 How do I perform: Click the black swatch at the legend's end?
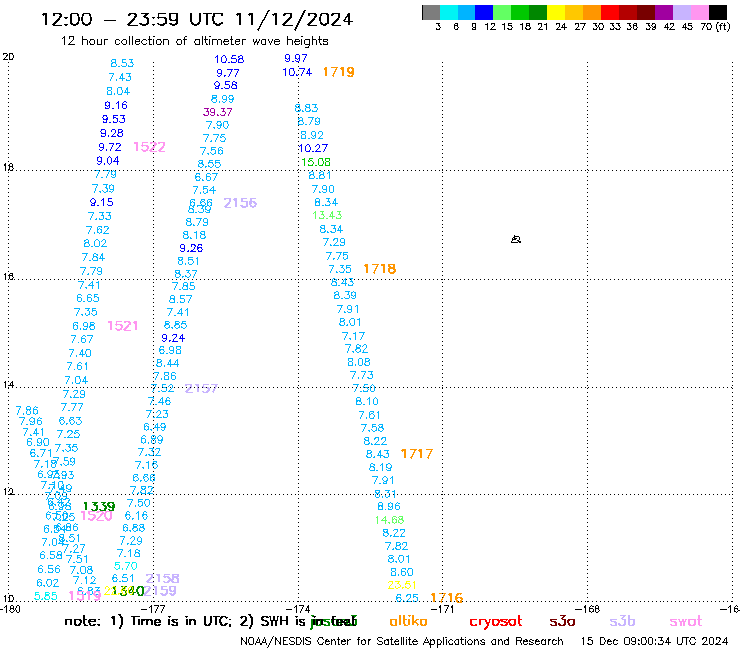pos(718,12)
